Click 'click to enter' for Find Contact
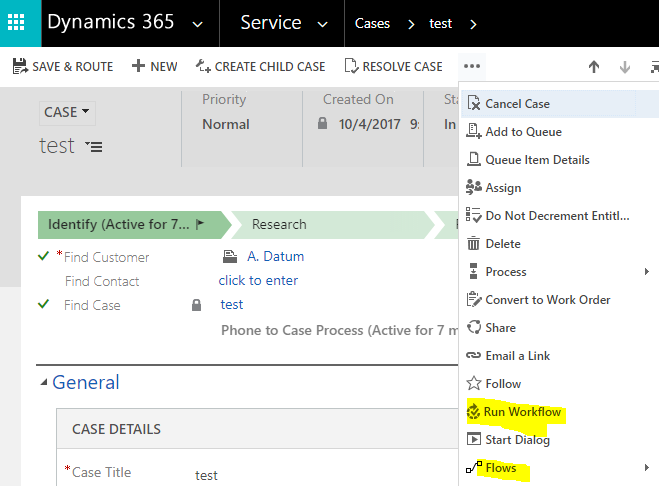Viewport: 659px width, 486px height. click(258, 280)
